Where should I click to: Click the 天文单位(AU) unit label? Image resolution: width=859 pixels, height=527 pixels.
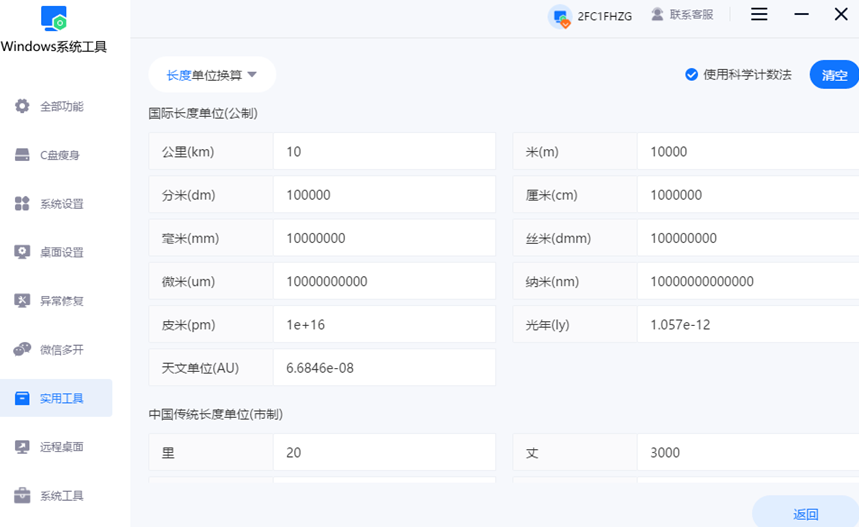pyautogui.click(x=200, y=368)
